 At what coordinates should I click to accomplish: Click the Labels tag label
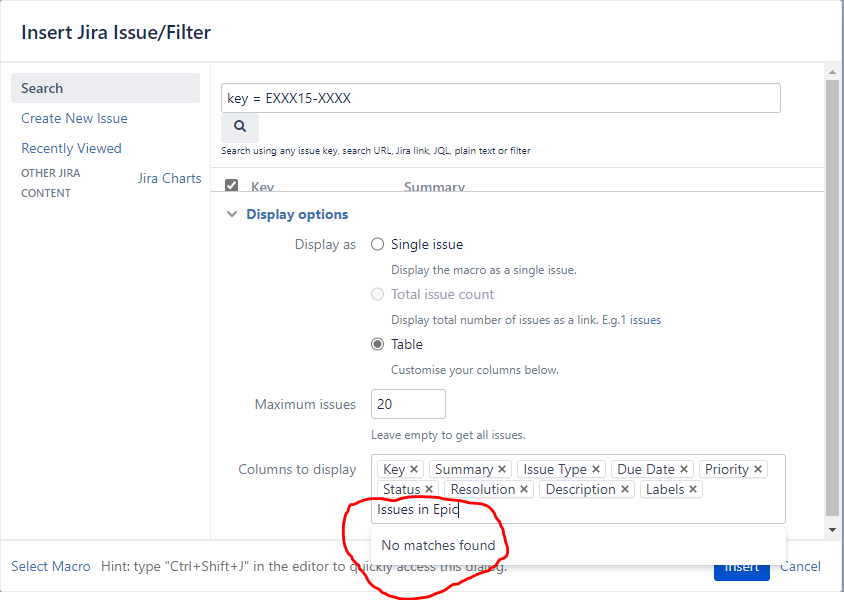[665, 489]
